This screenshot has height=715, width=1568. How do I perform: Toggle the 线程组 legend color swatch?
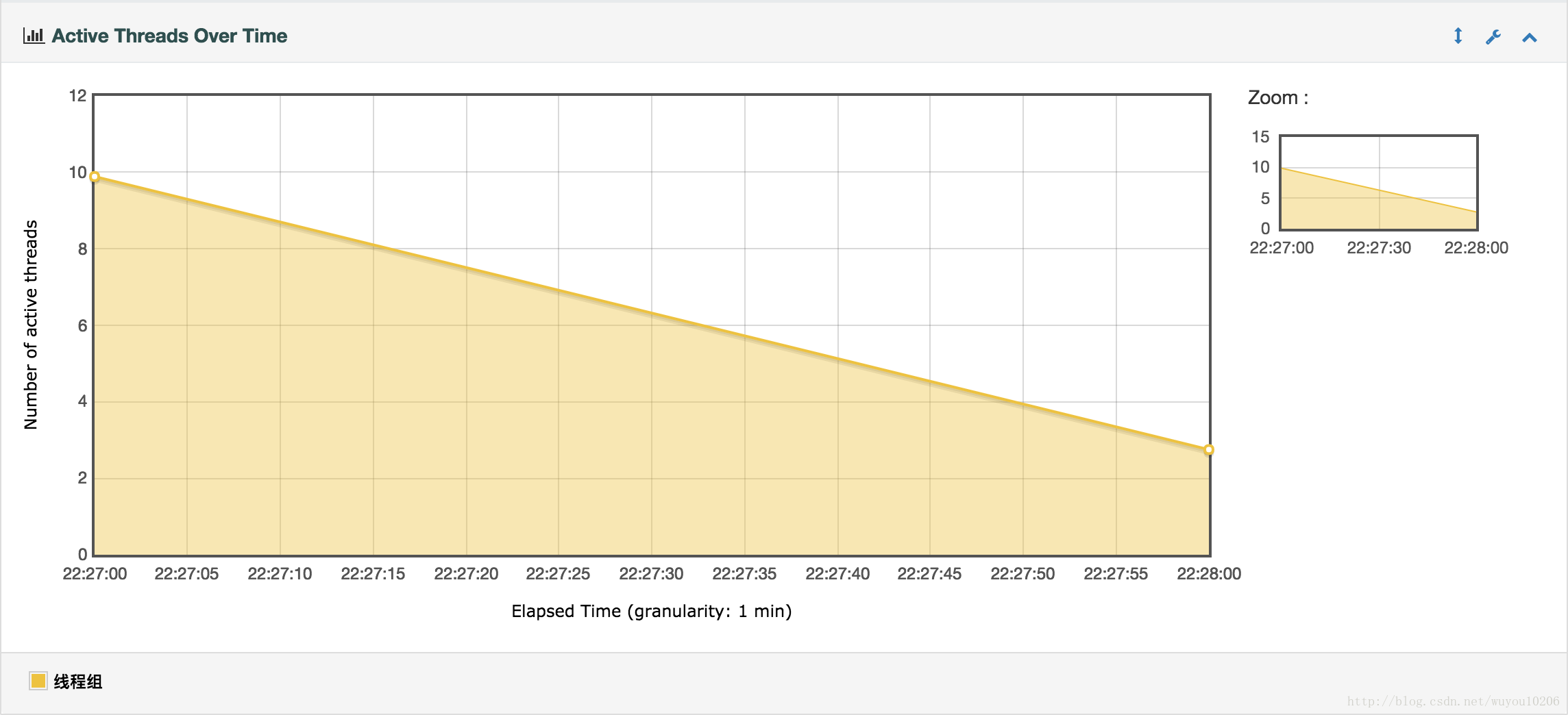[x=38, y=681]
